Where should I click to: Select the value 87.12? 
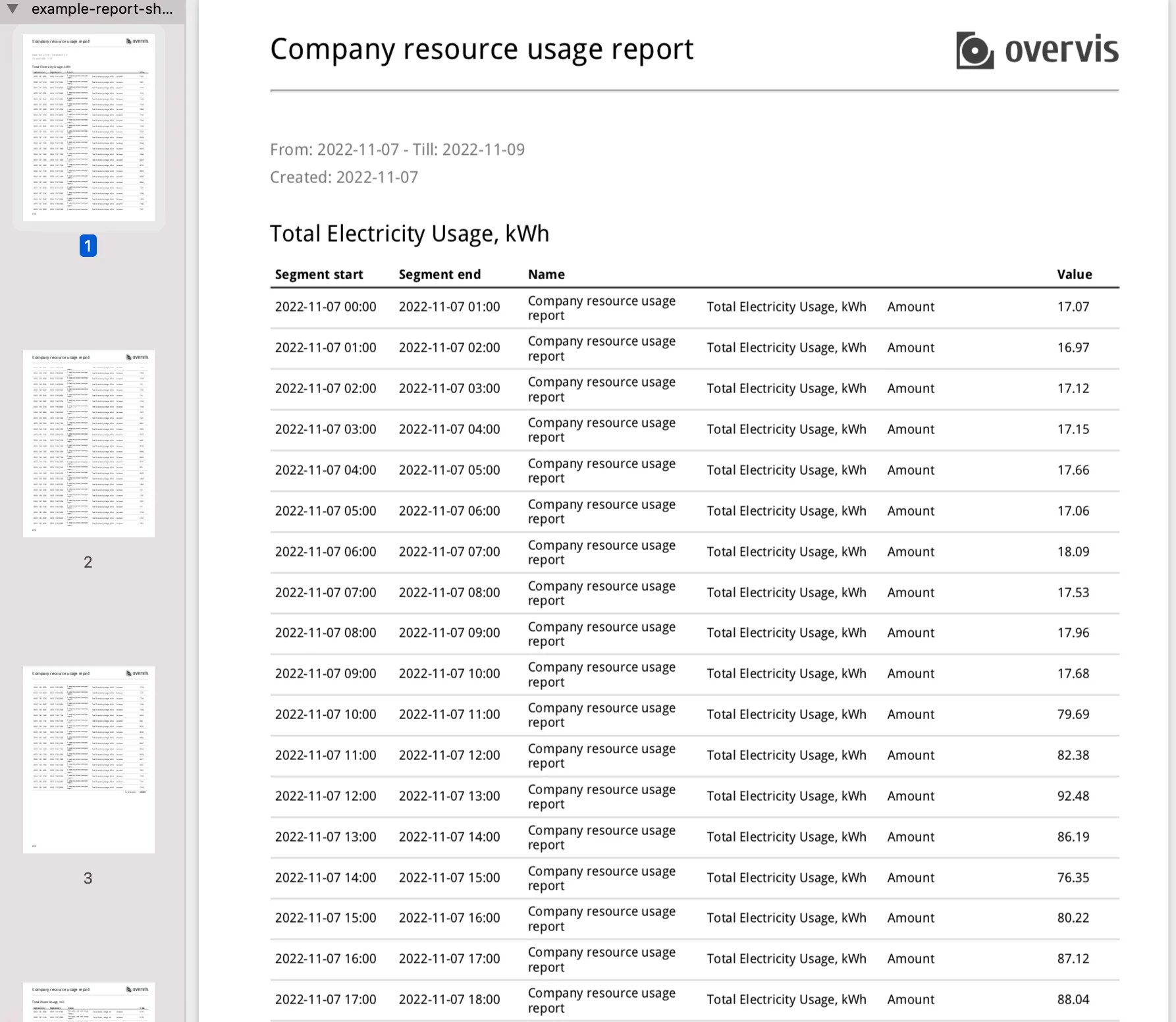pos(1073,959)
